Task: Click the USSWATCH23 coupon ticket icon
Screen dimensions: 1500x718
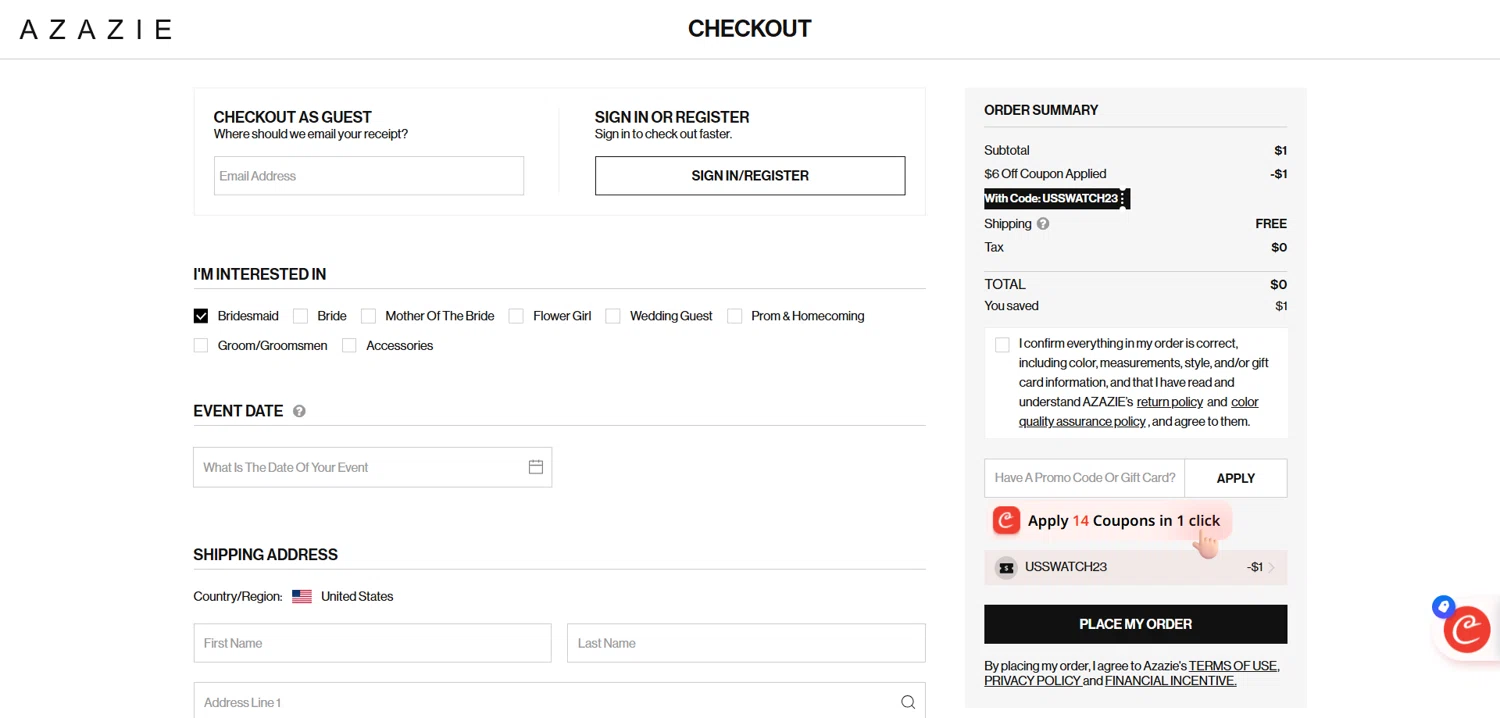Action: pyautogui.click(x=1006, y=567)
